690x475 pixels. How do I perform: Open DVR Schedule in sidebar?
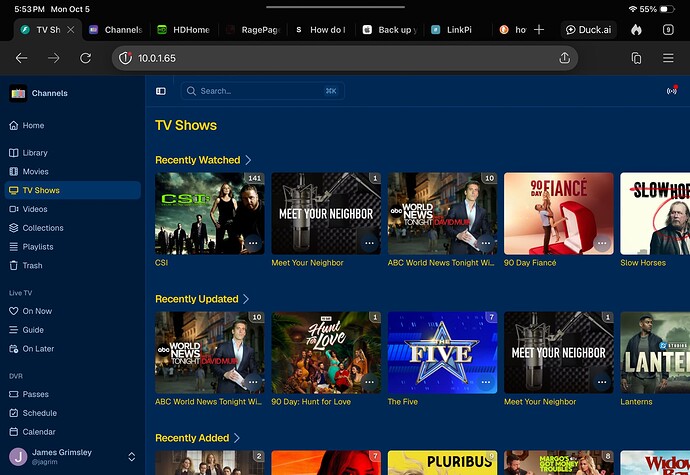pos(73,413)
